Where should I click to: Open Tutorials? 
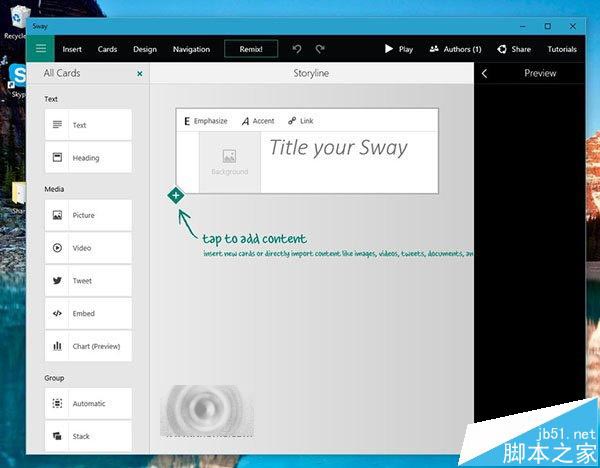point(562,49)
